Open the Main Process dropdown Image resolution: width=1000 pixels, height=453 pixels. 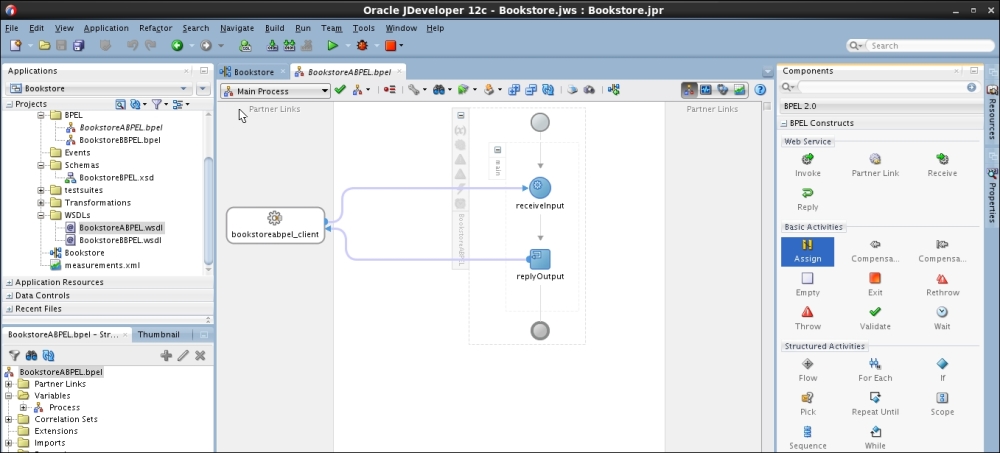(275, 91)
